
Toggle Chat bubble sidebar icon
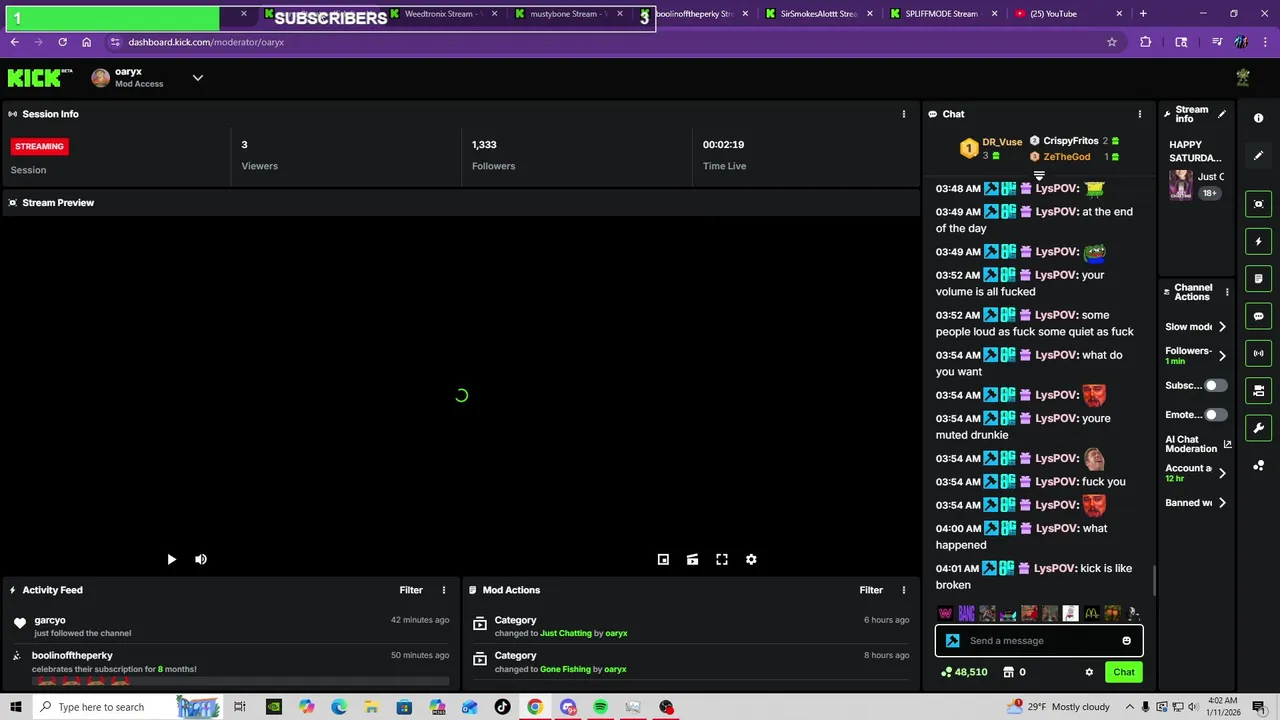click(1258, 316)
